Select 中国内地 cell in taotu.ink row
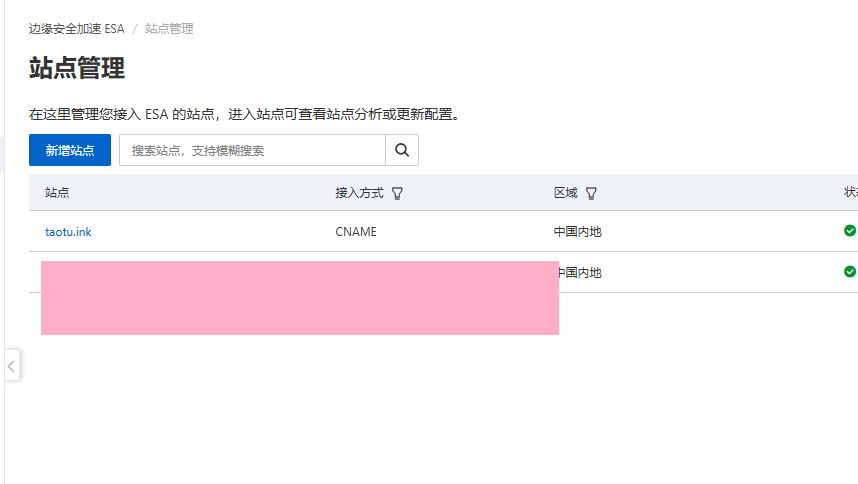The height and width of the screenshot is (484, 858). point(578,232)
